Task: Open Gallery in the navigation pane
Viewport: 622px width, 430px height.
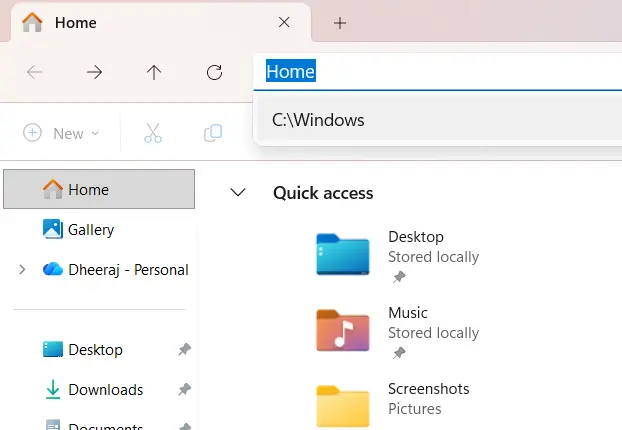Action: (91, 230)
